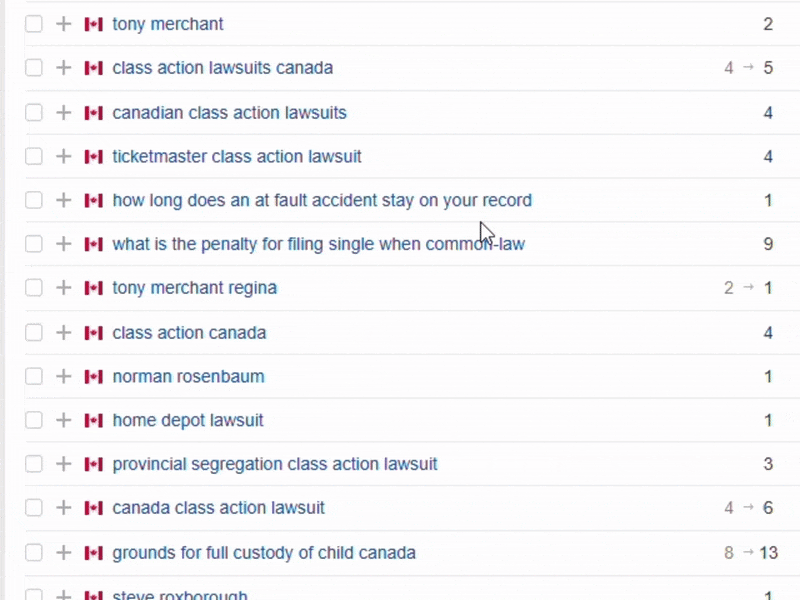Image resolution: width=800 pixels, height=600 pixels.
Task: Click plus icon beside home depot lawsuit
Action: click(63, 420)
